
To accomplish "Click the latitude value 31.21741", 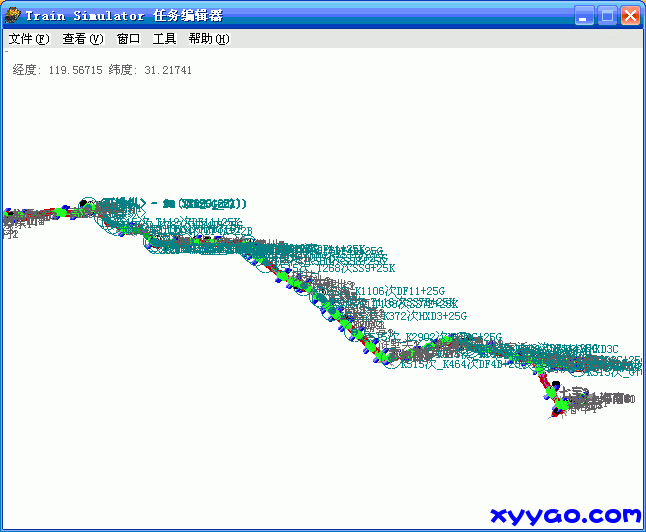I will click(167, 71).
